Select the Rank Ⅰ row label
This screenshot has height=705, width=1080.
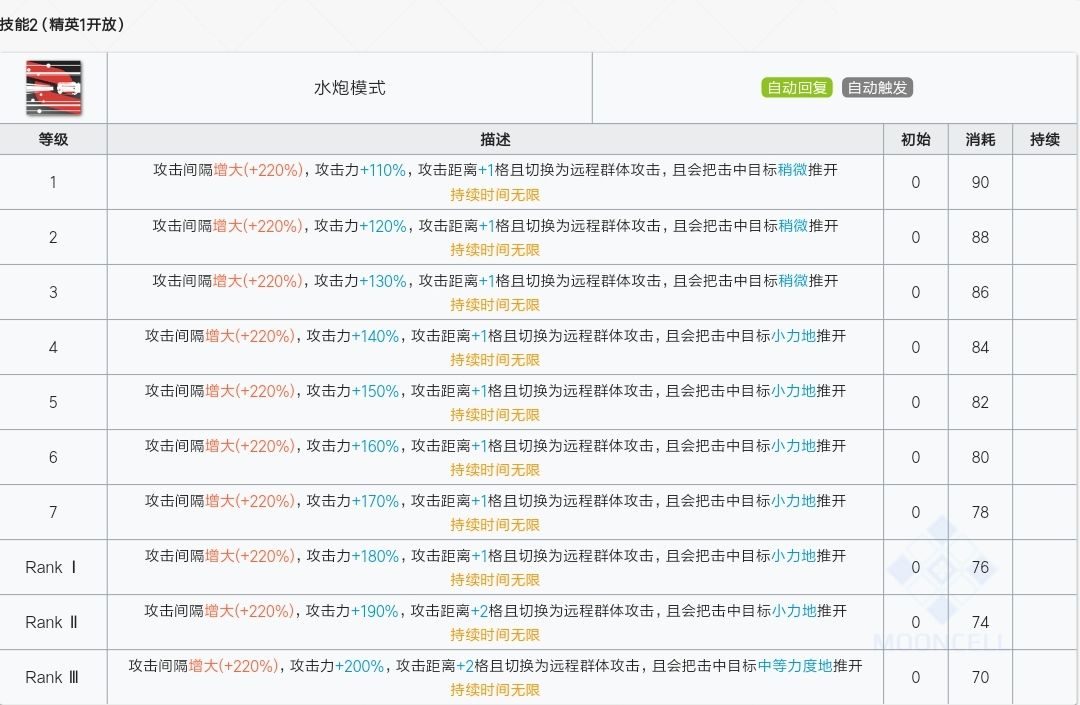pos(51,567)
